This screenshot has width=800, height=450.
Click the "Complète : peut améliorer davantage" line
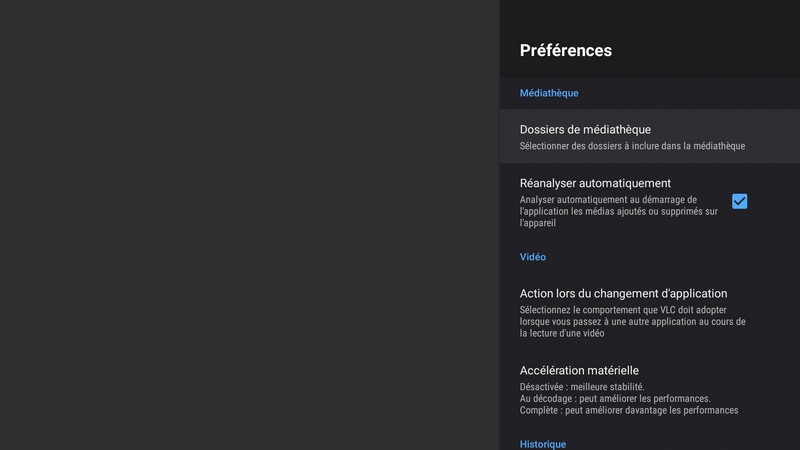629,411
